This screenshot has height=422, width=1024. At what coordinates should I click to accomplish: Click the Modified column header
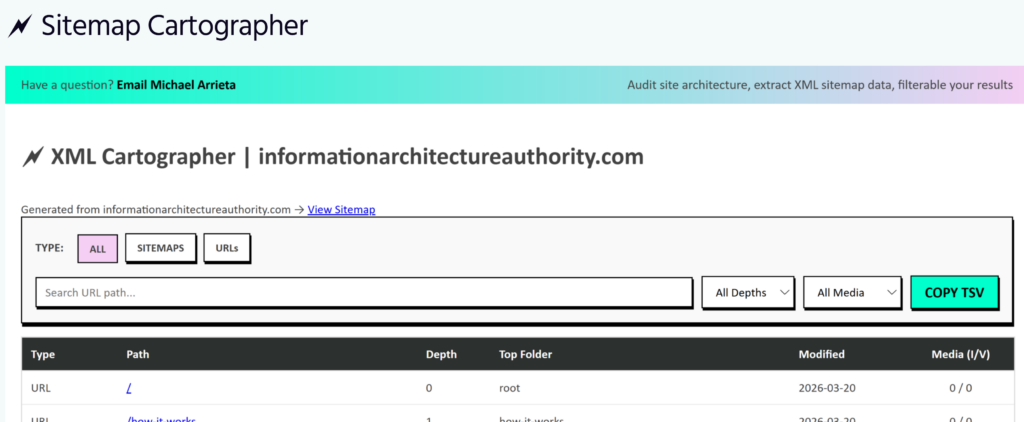[x=822, y=355]
